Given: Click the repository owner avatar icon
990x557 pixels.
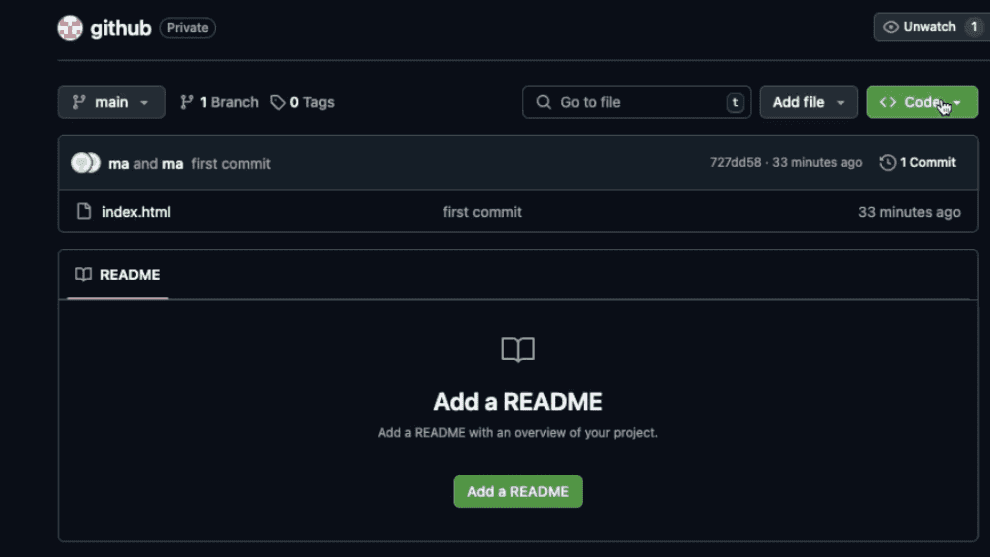Looking at the screenshot, I should point(70,28).
